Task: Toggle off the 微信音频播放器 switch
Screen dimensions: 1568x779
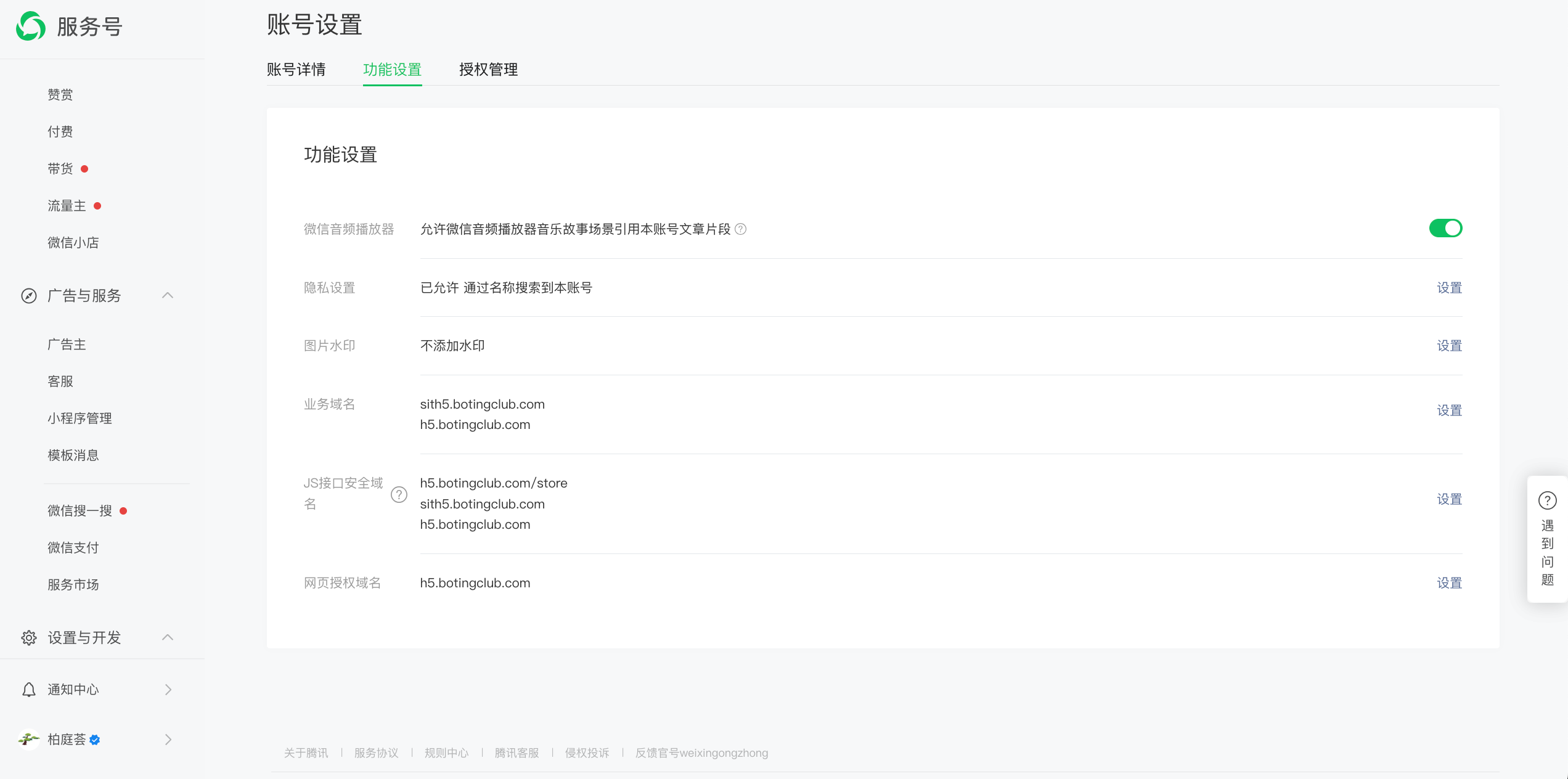Action: point(1445,229)
